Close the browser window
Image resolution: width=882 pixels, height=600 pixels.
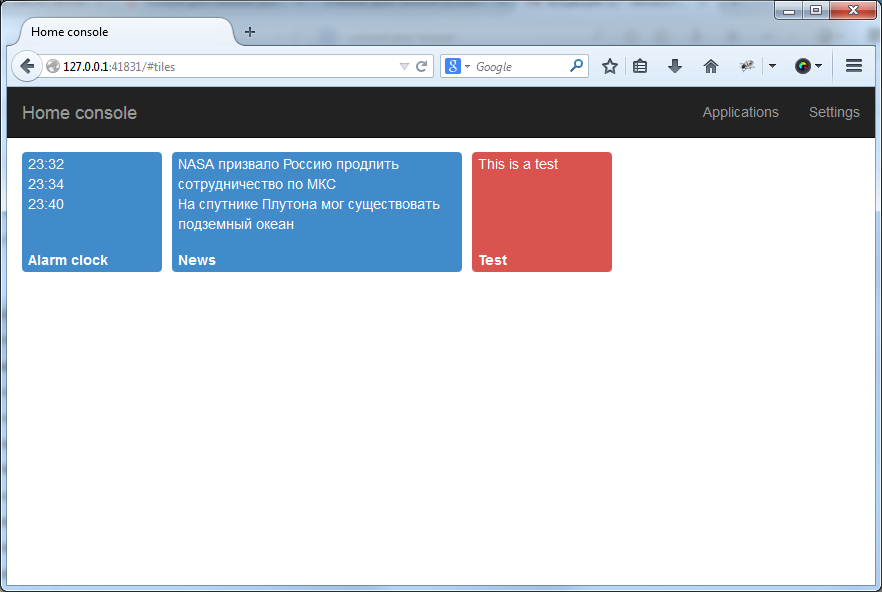pyautogui.click(x=853, y=10)
